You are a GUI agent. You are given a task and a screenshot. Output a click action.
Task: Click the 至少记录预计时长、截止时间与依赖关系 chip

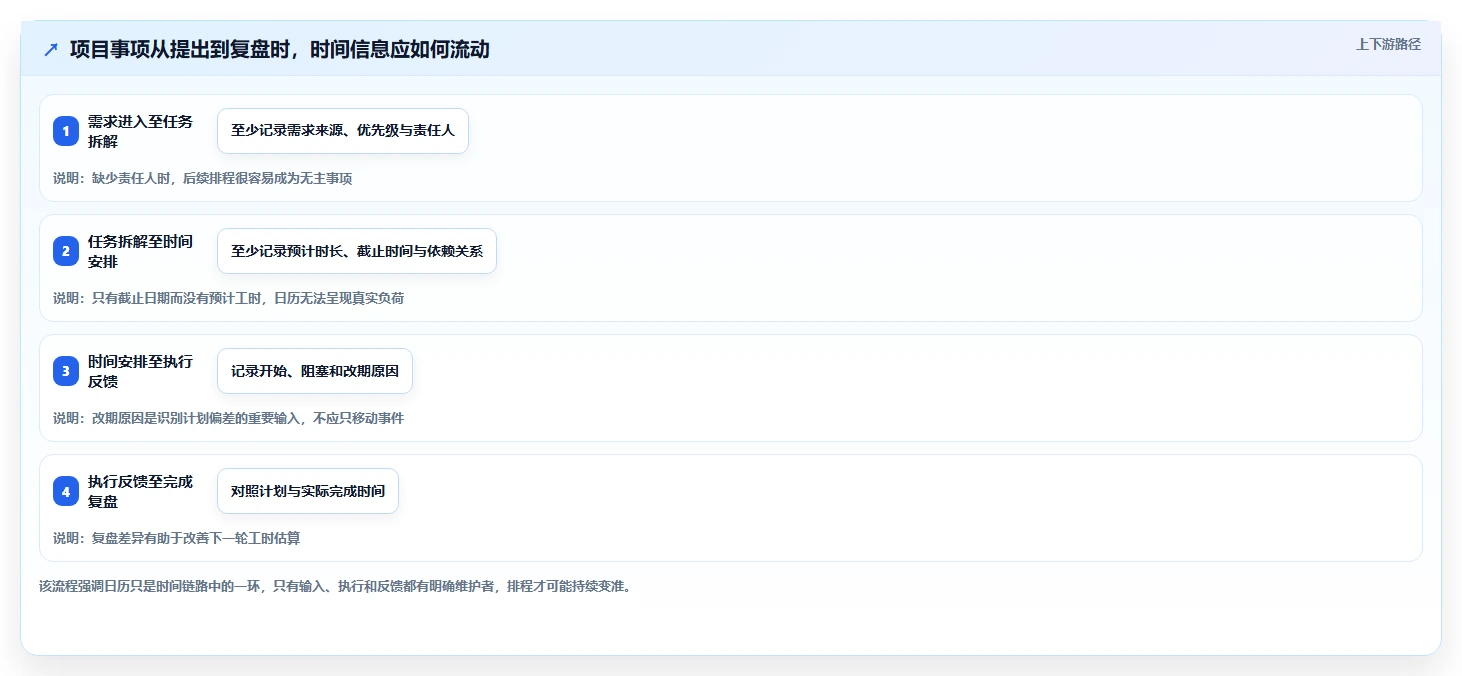coord(357,251)
